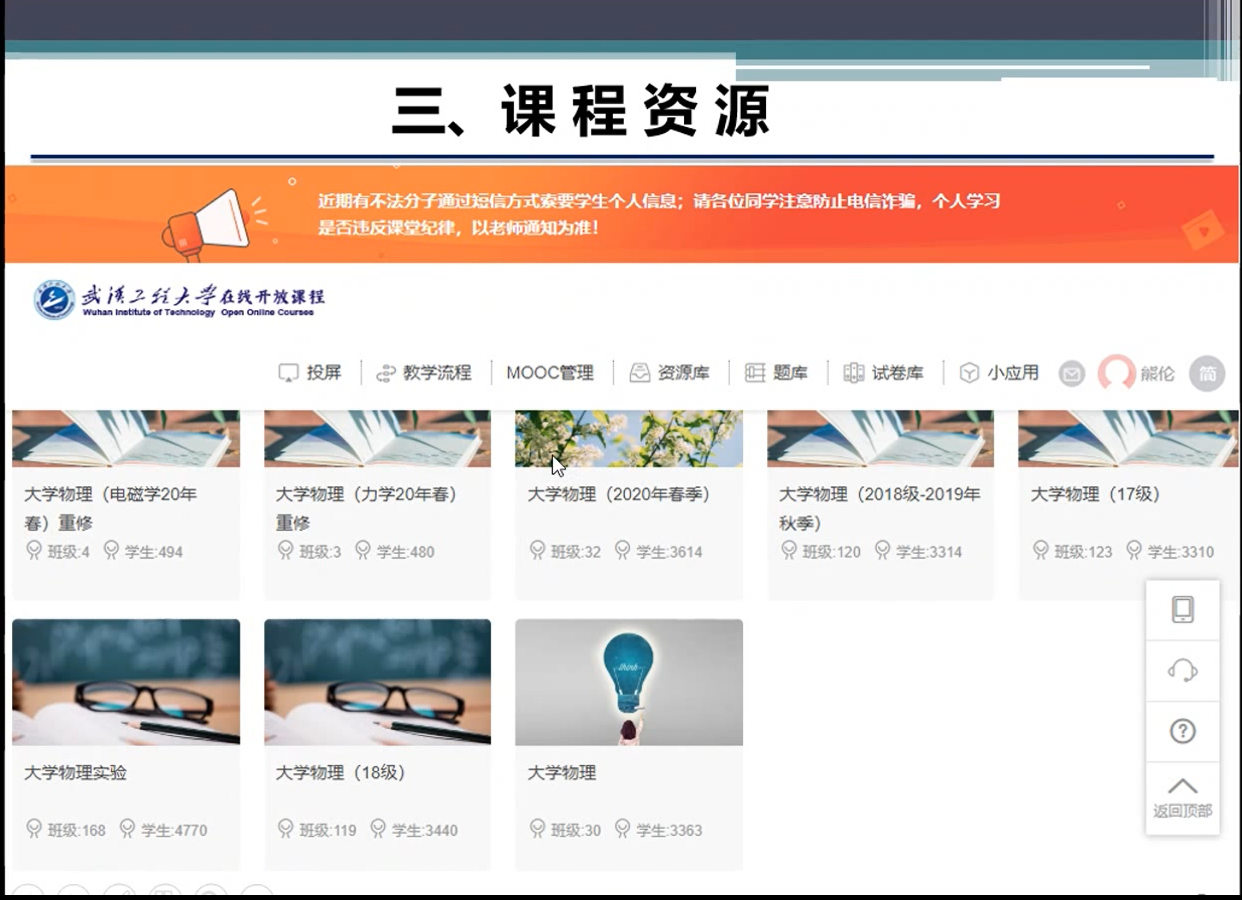Click the 大学物理（力学20年春）重修 book thumbnail
This screenshot has width=1242, height=900.
pyautogui.click(x=378, y=438)
